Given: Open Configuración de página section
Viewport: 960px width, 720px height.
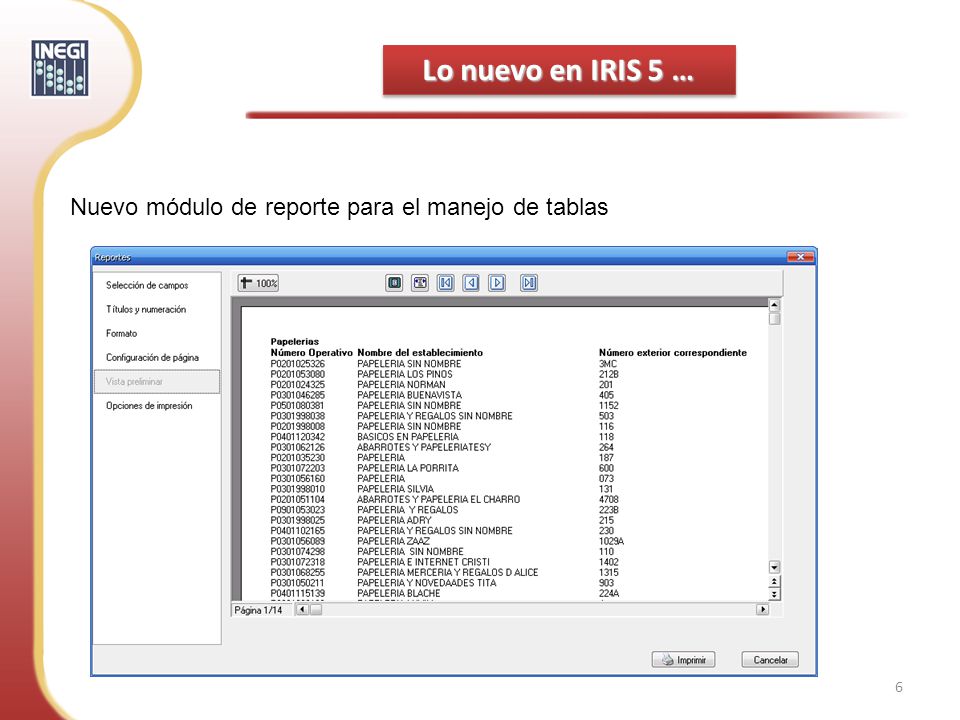Looking at the screenshot, I should pyautogui.click(x=152, y=358).
